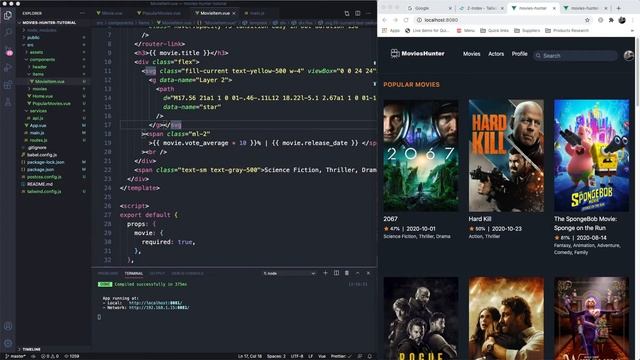The height and width of the screenshot is (360, 640).
Task: Click the SpongeBob Movie poster
Action: pos(591,156)
